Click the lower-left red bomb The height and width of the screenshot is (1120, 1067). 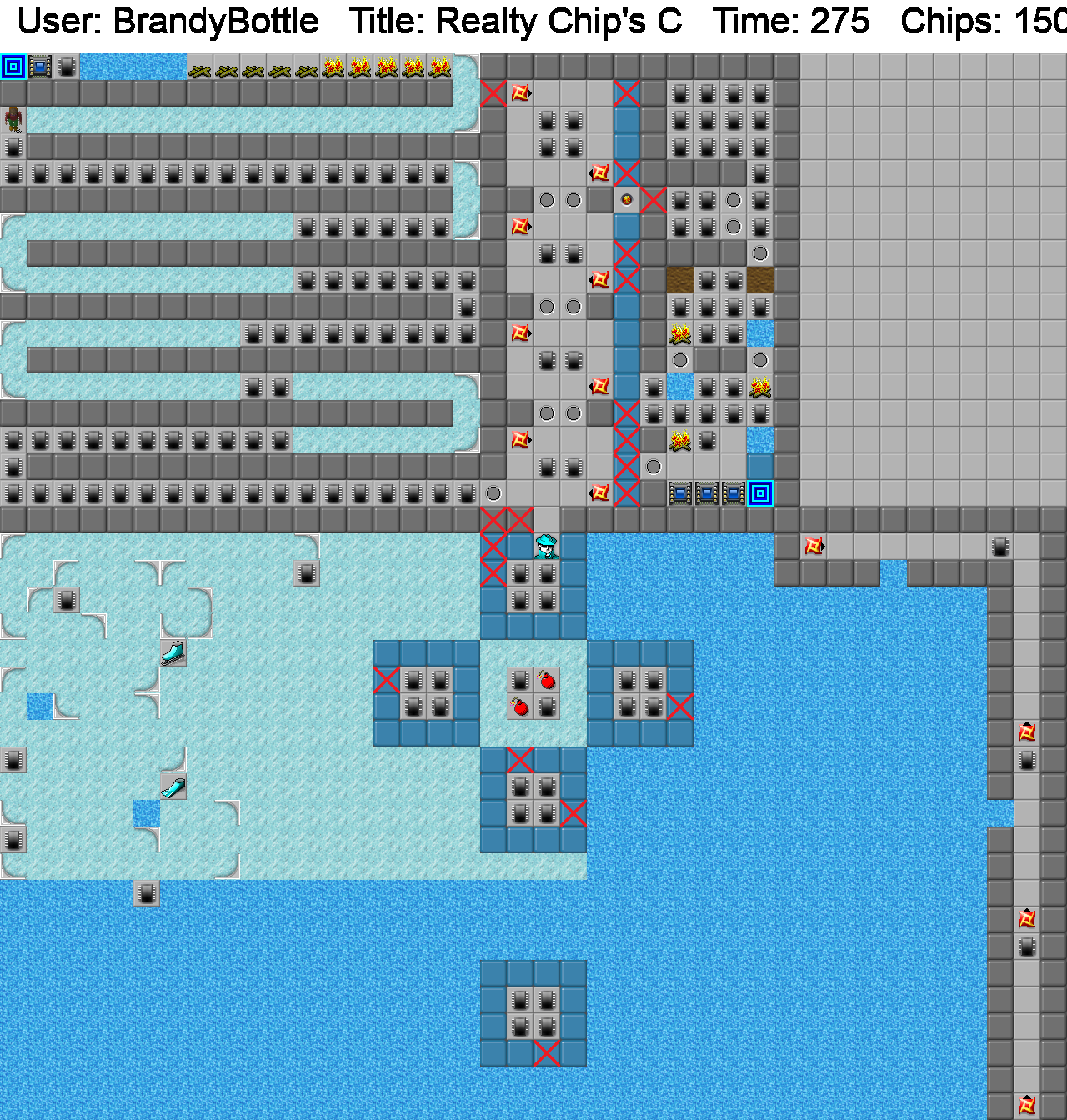click(520, 707)
